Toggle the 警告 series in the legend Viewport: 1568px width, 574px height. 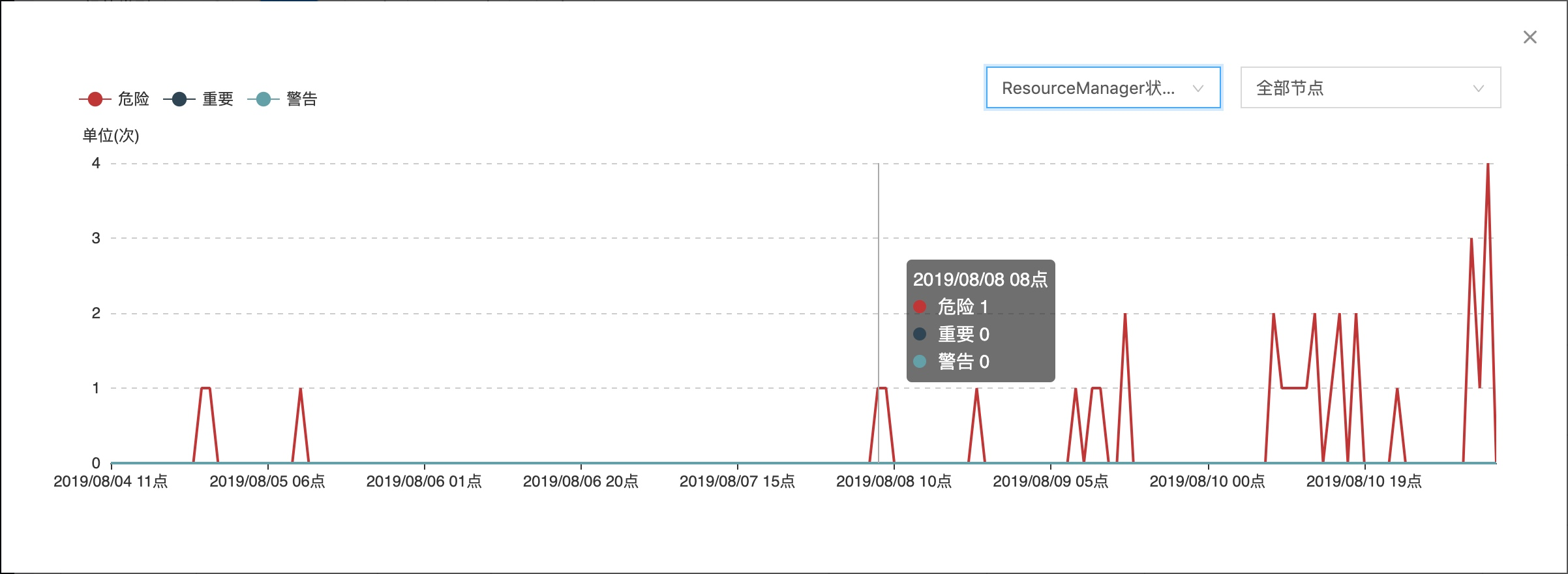click(282, 99)
